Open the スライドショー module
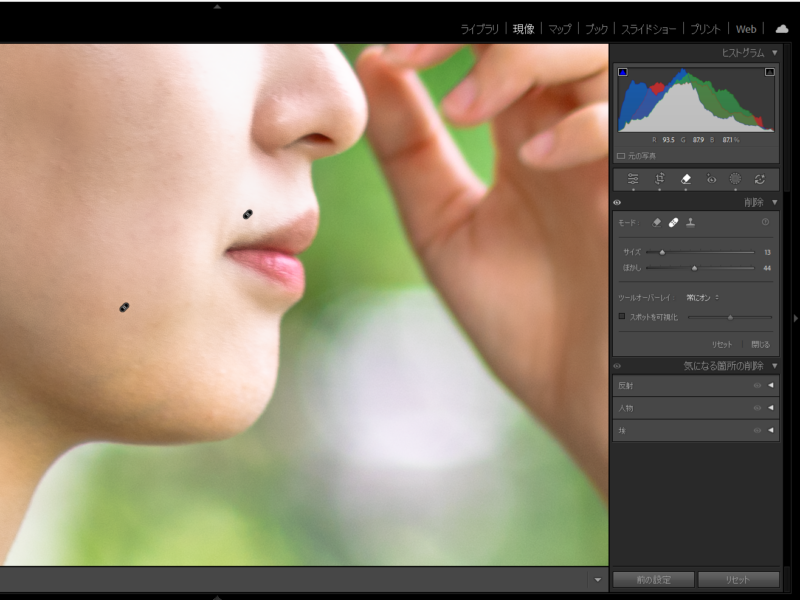This screenshot has height=600, width=800. pos(648,29)
